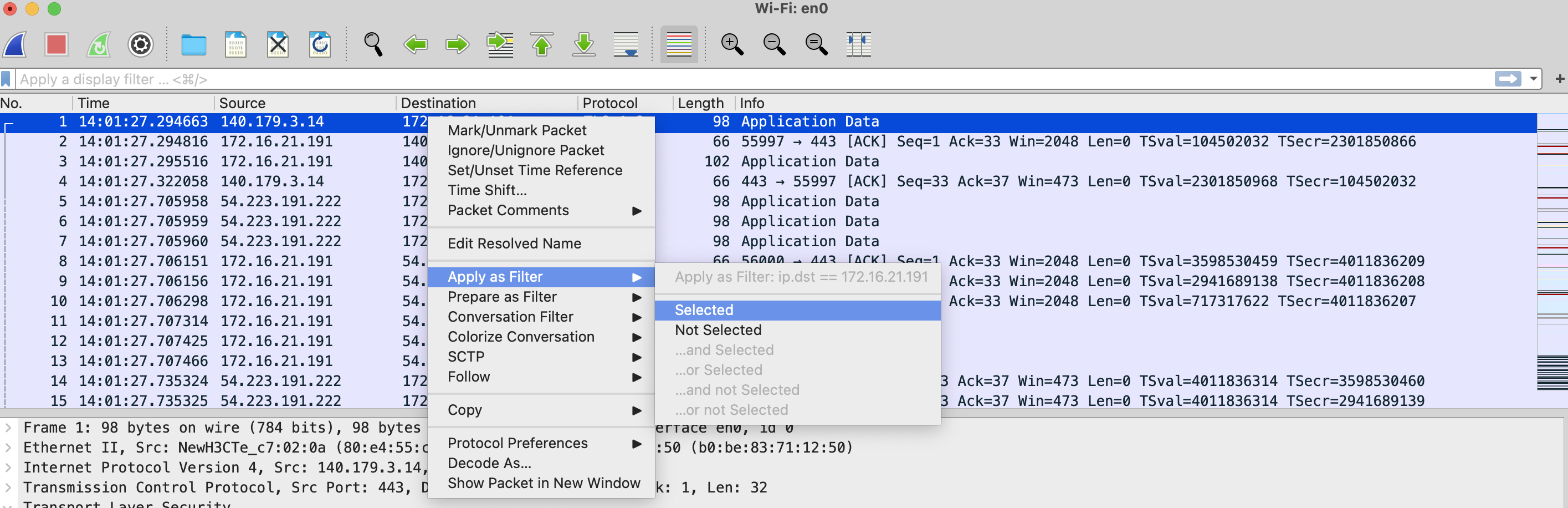Close this capture file
The height and width of the screenshot is (508, 1568).
click(278, 44)
